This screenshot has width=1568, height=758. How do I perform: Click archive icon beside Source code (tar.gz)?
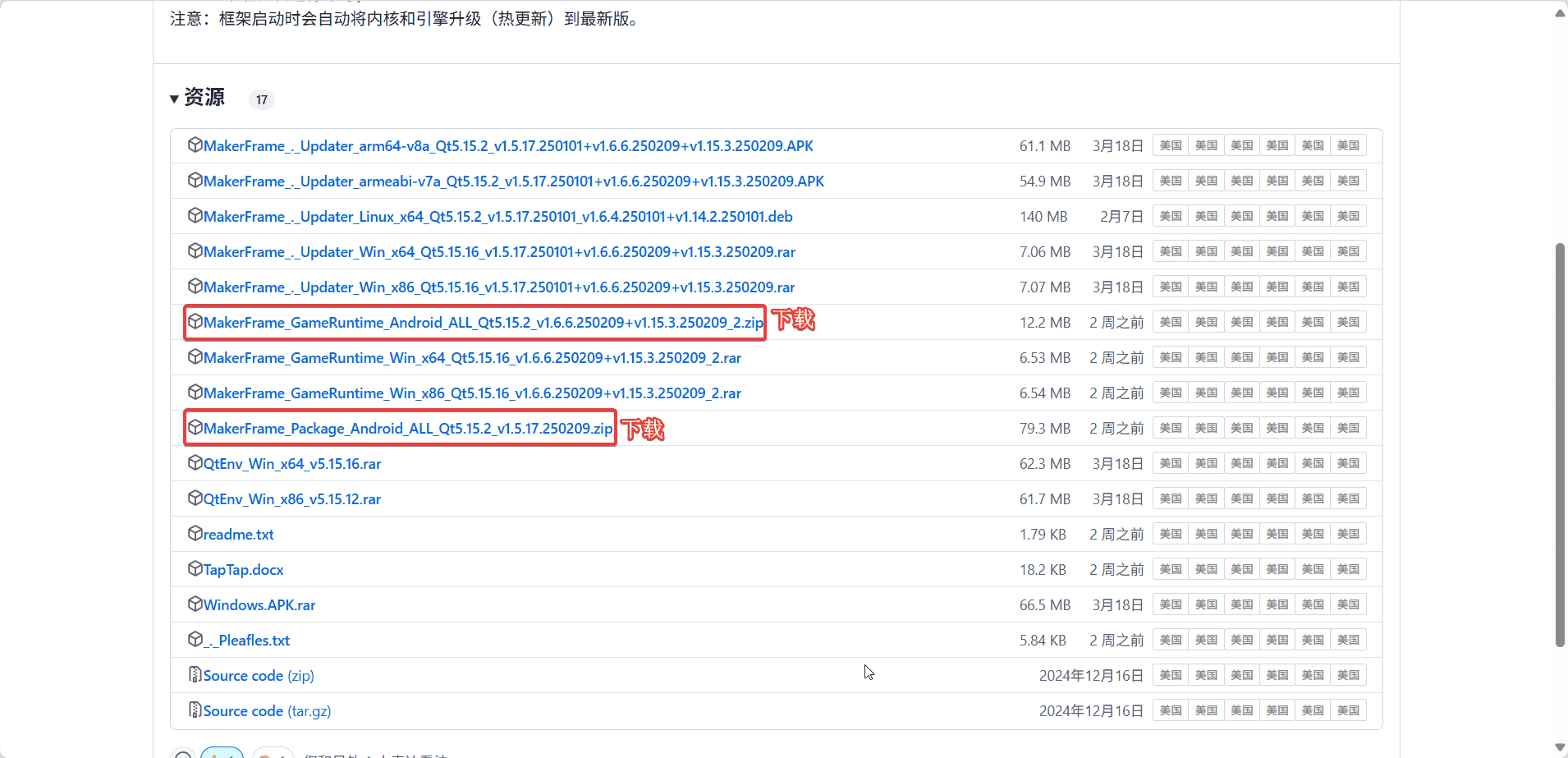coord(195,710)
